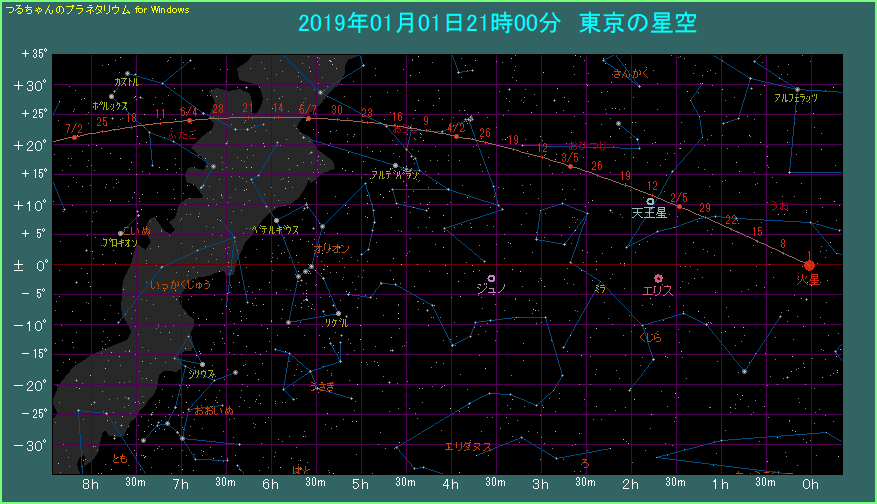Click the 6h right ascension axis label
Viewport: 877px width, 504px height.
270,485
